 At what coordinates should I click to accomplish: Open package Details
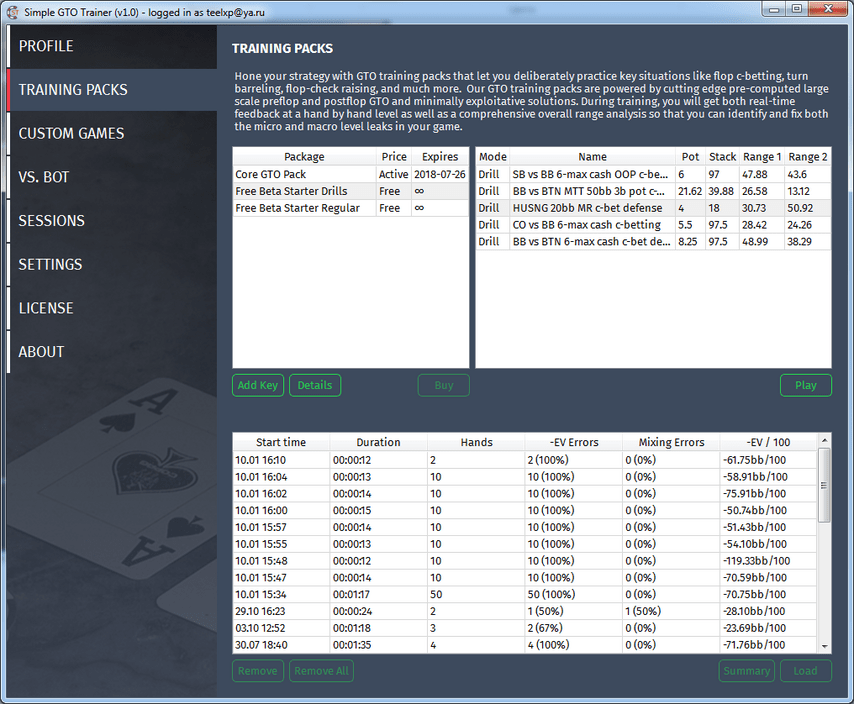(x=315, y=385)
